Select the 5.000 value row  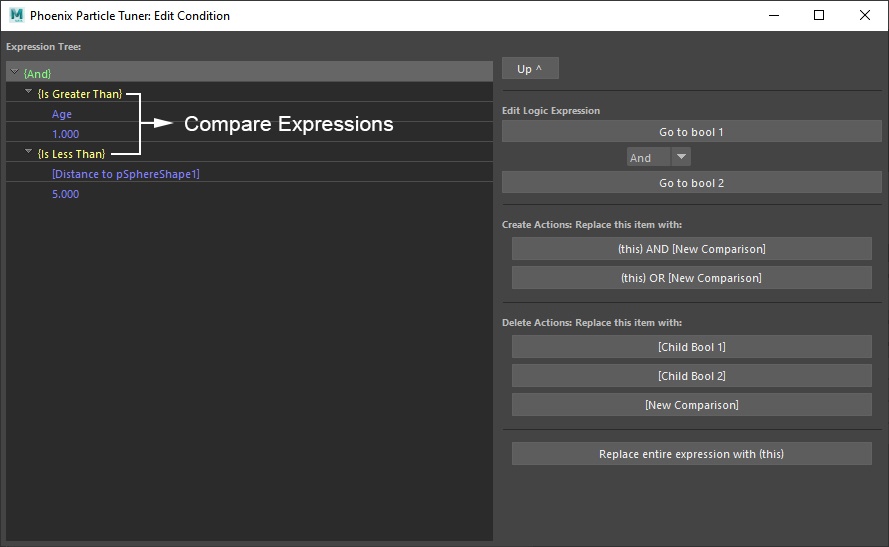[249, 192]
